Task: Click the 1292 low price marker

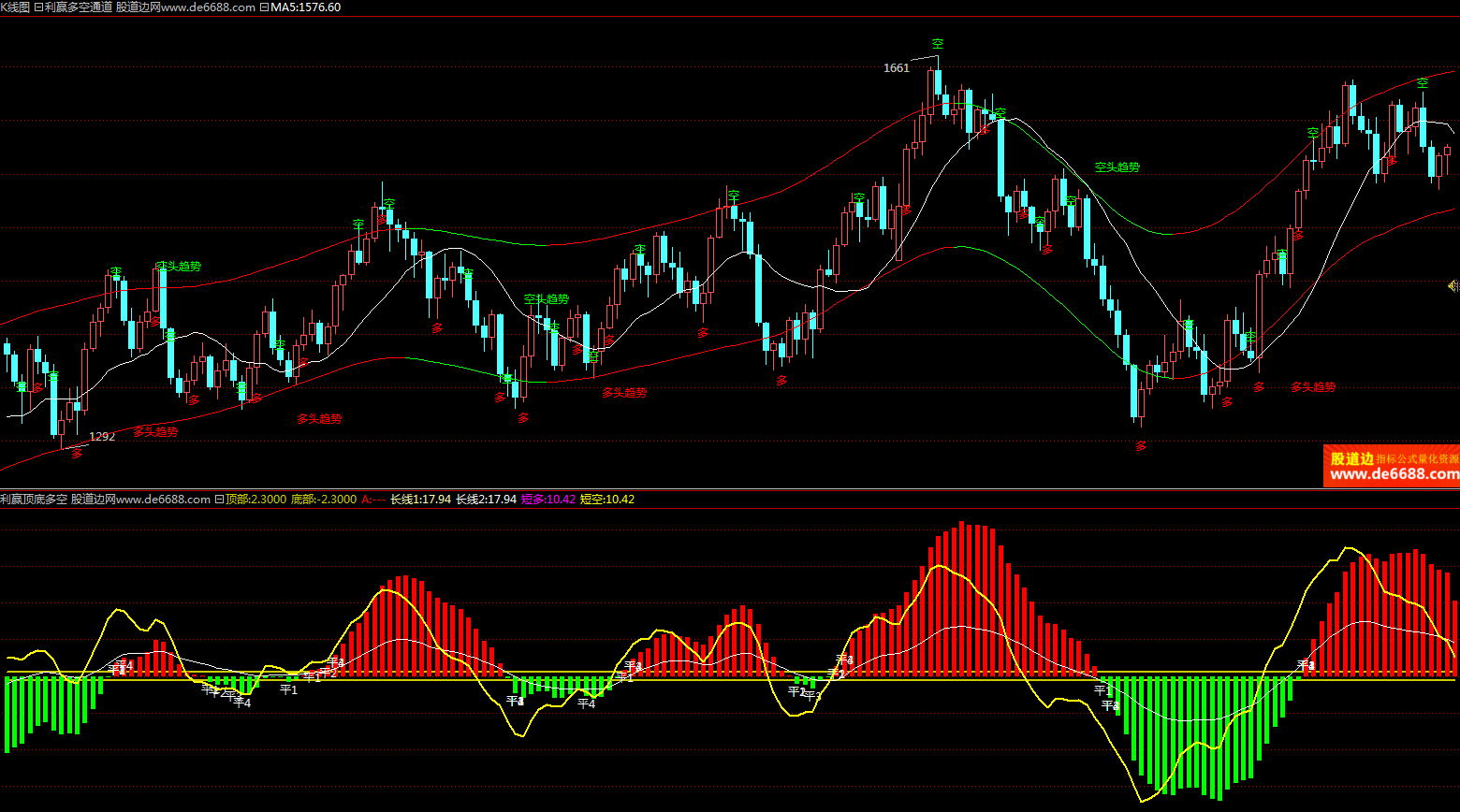Action: click(x=102, y=437)
